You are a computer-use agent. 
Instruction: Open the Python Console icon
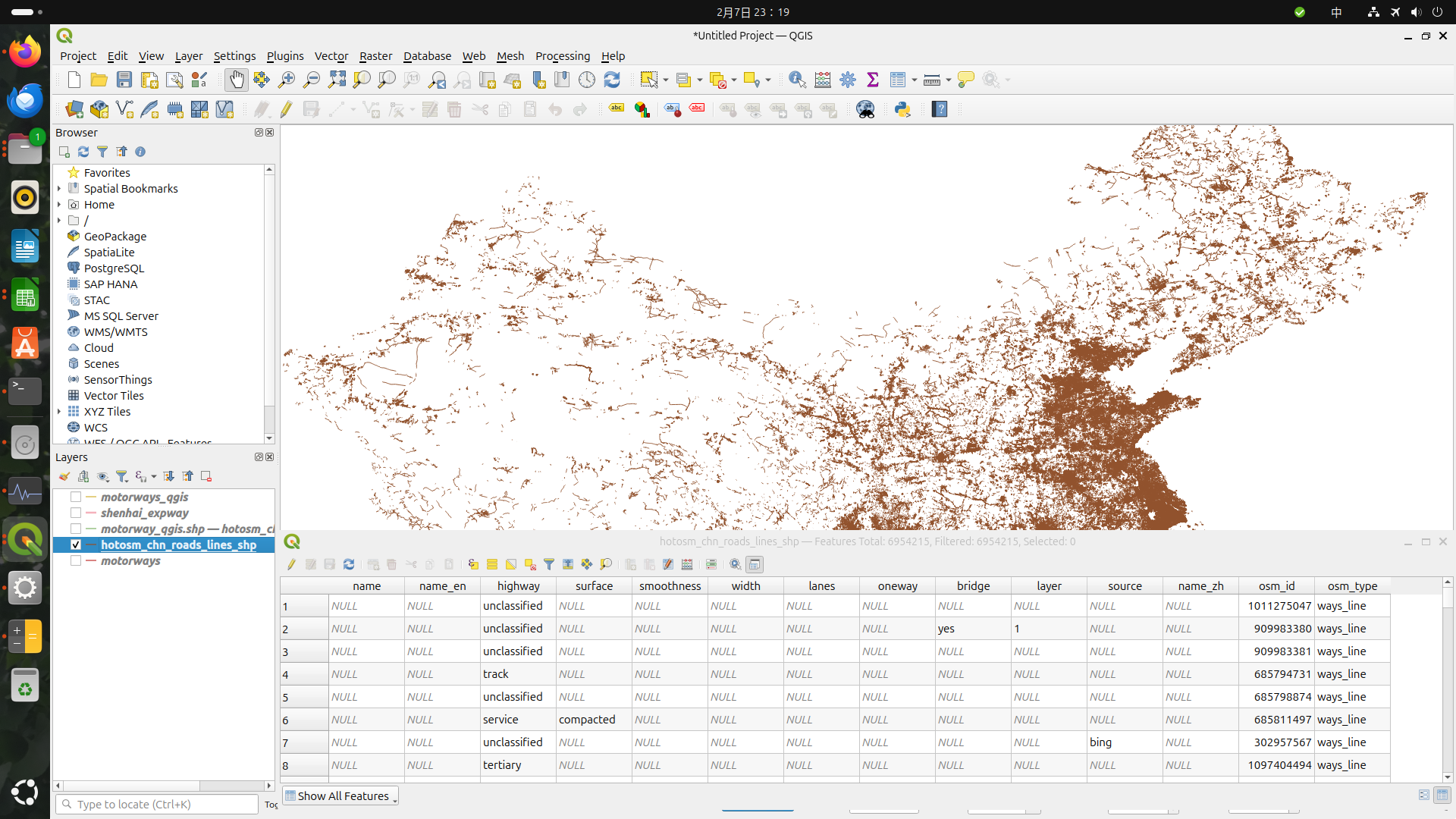(x=902, y=109)
